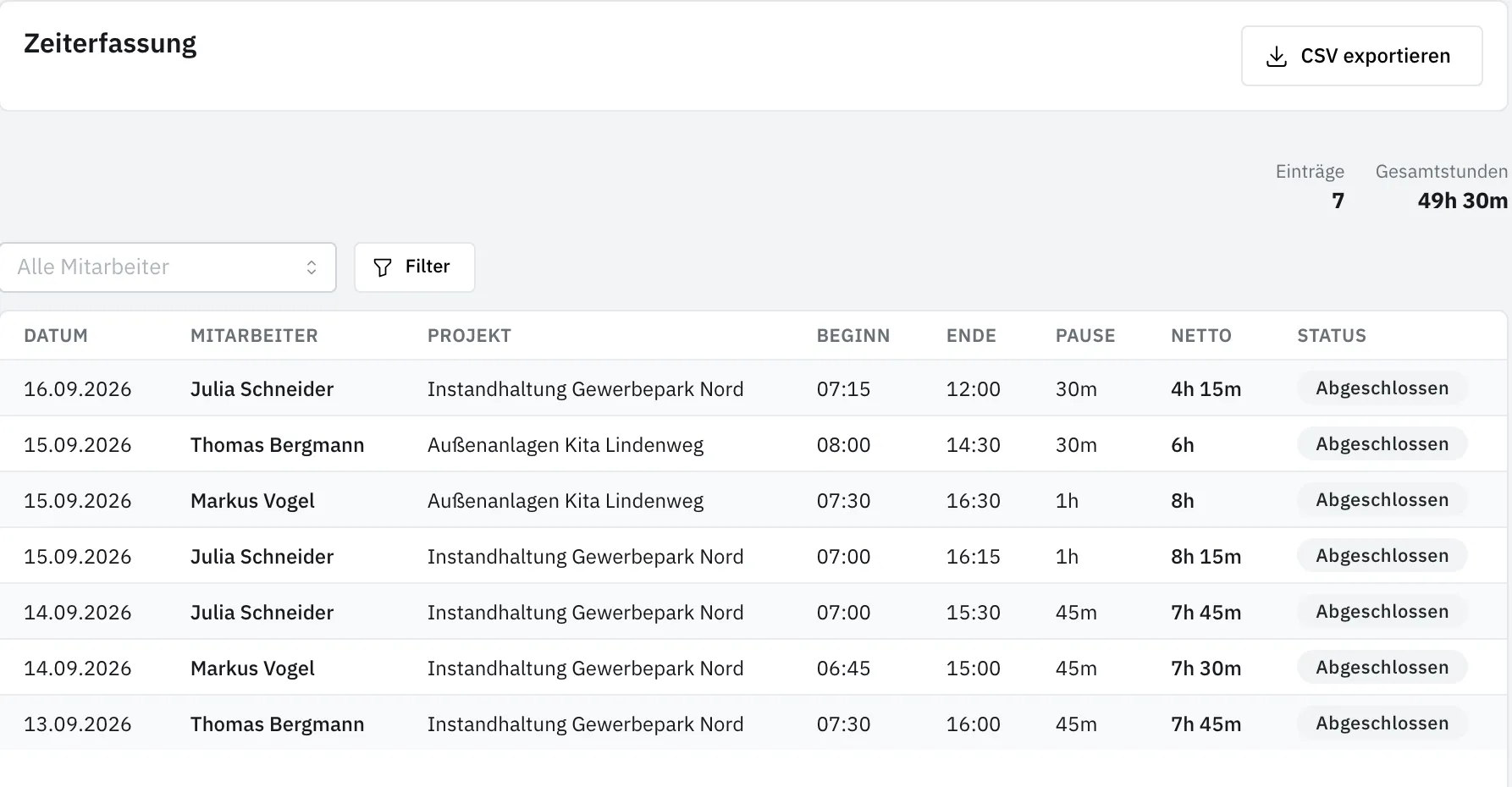
Task: Click the STATUS column header
Action: 1332,336
